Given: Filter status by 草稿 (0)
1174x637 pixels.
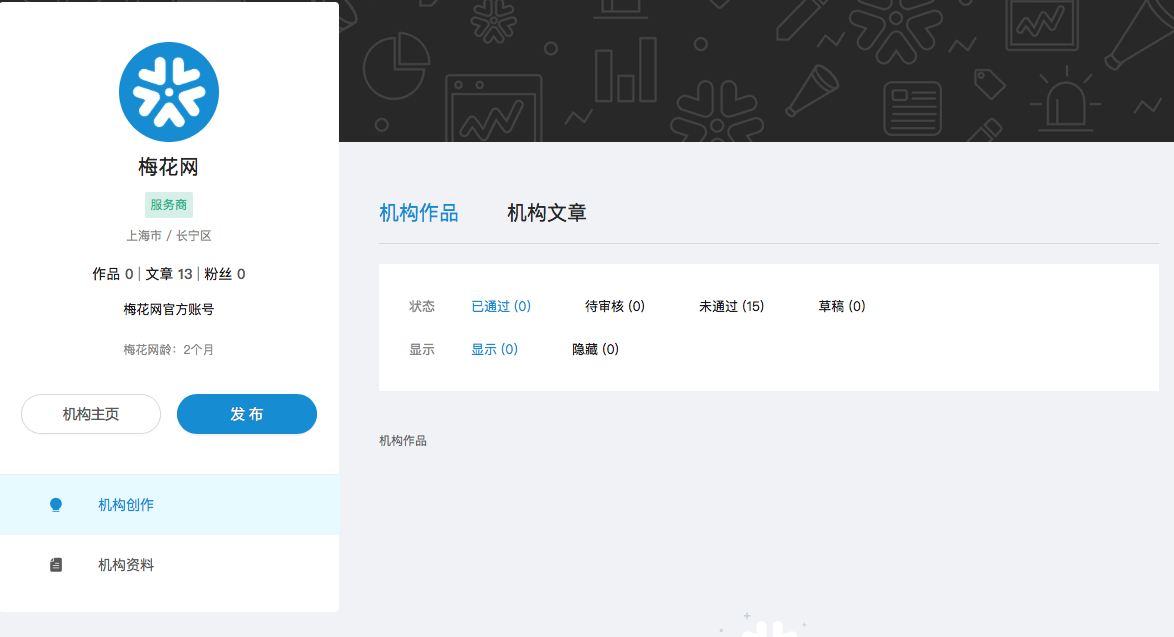Looking at the screenshot, I should click(x=842, y=306).
